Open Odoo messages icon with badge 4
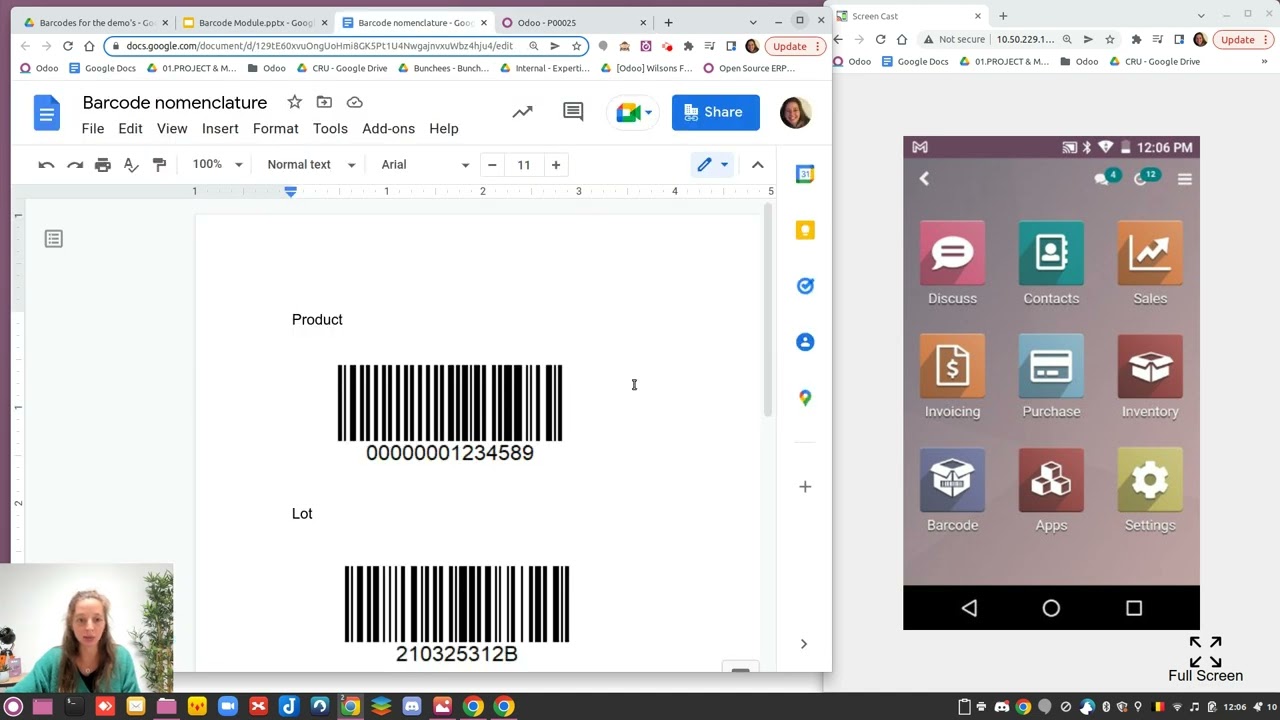1280x720 pixels. (x=1105, y=178)
